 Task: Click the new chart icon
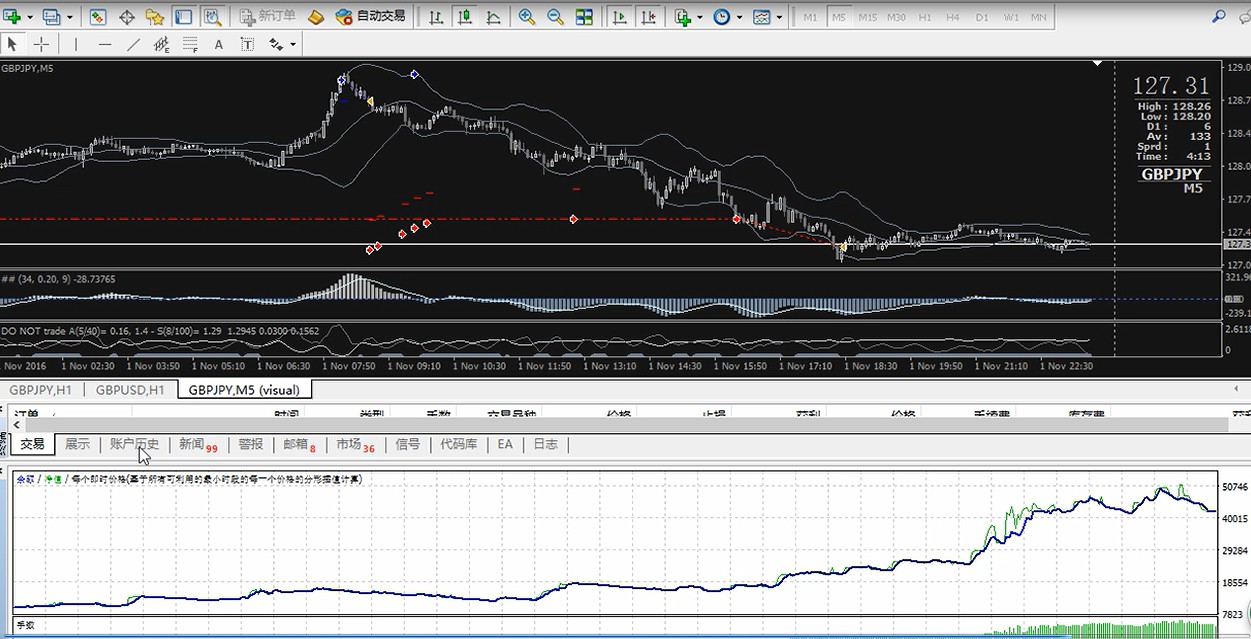coord(12,17)
